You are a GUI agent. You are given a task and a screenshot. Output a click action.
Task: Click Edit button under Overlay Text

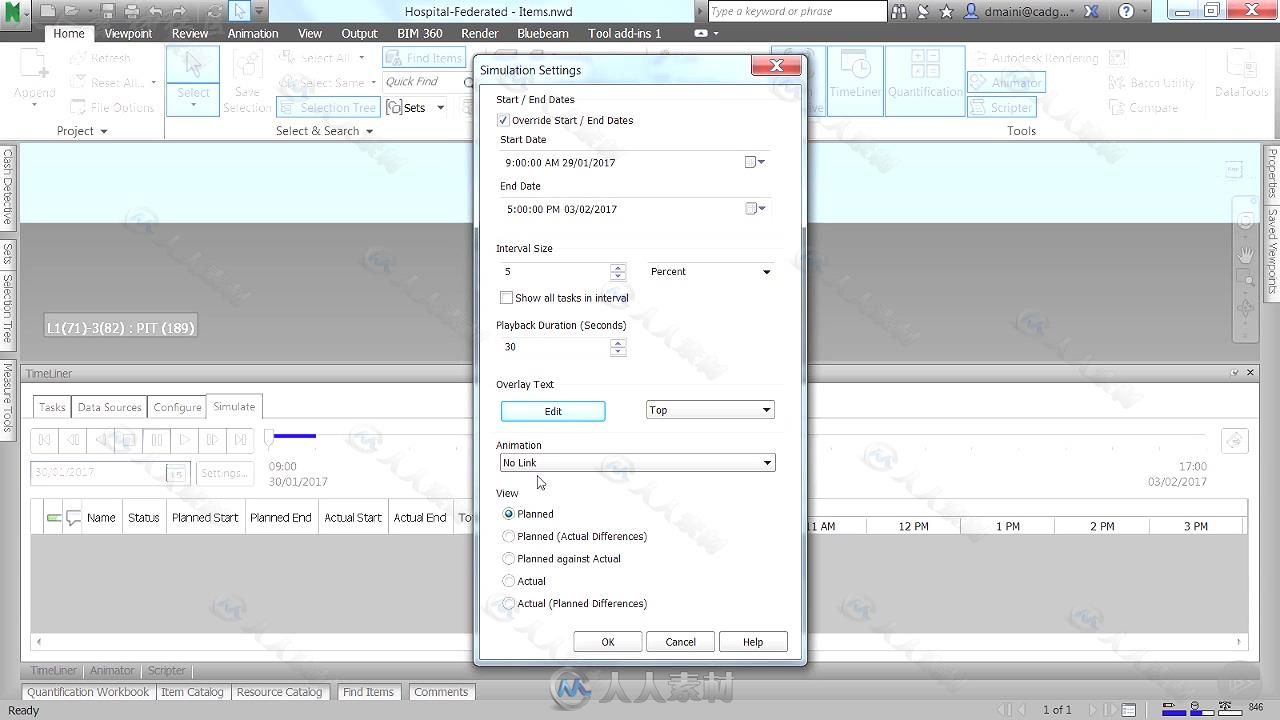pyautogui.click(x=553, y=411)
